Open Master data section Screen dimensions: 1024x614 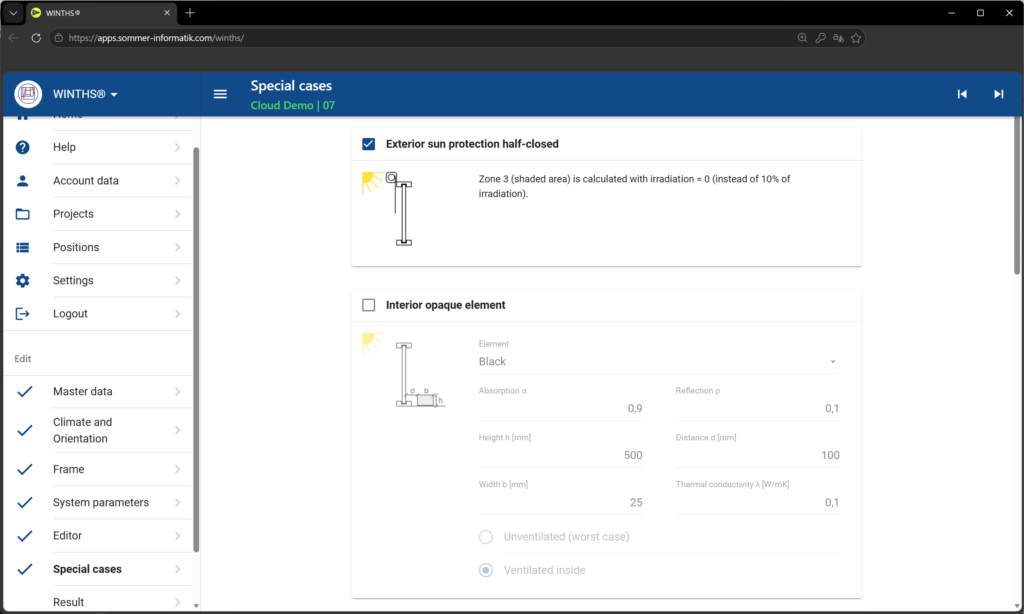(x=98, y=391)
